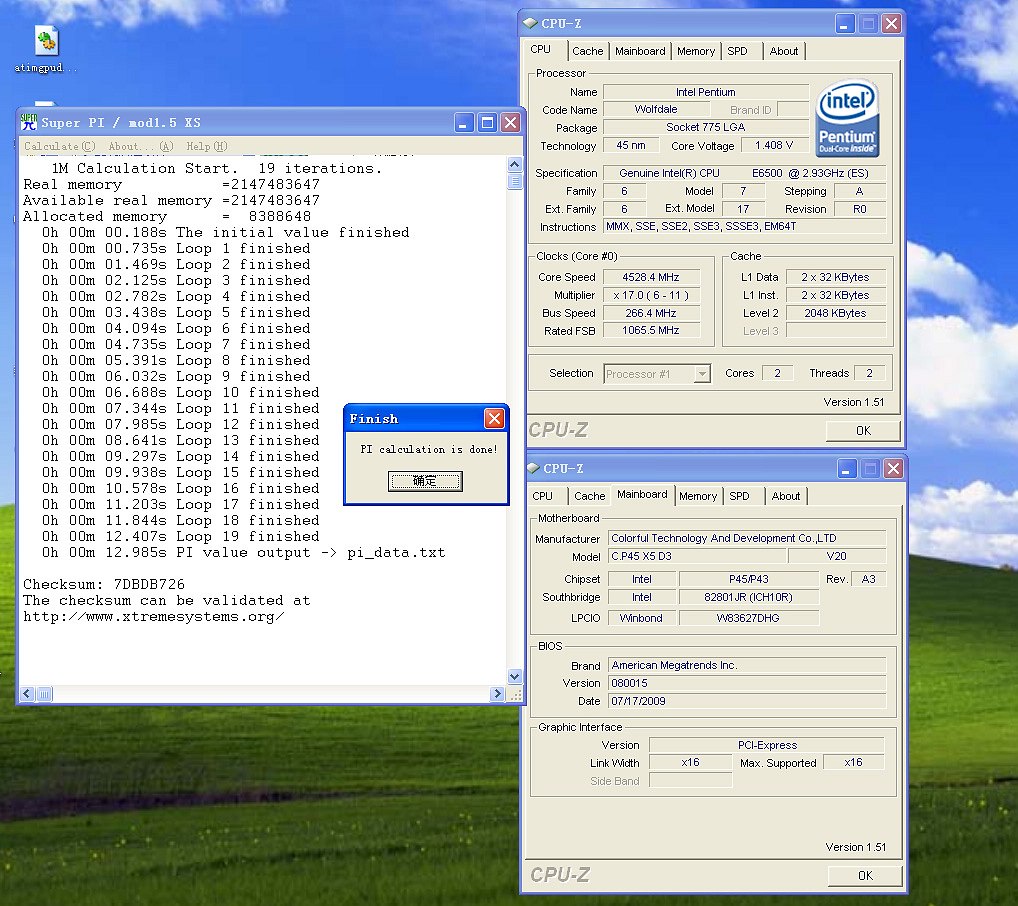The image size is (1018, 906).
Task: Click the 1M Calculation Start line
Action: pyautogui.click(x=217, y=168)
